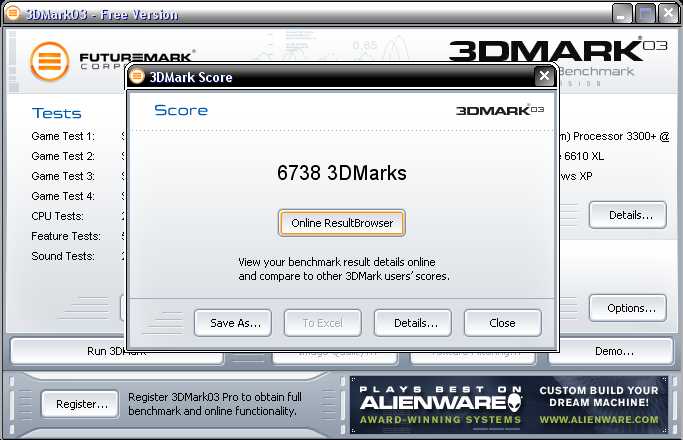Click the Futuremark orange logo in main window
Screen dimensions: 683x440
(50, 61)
